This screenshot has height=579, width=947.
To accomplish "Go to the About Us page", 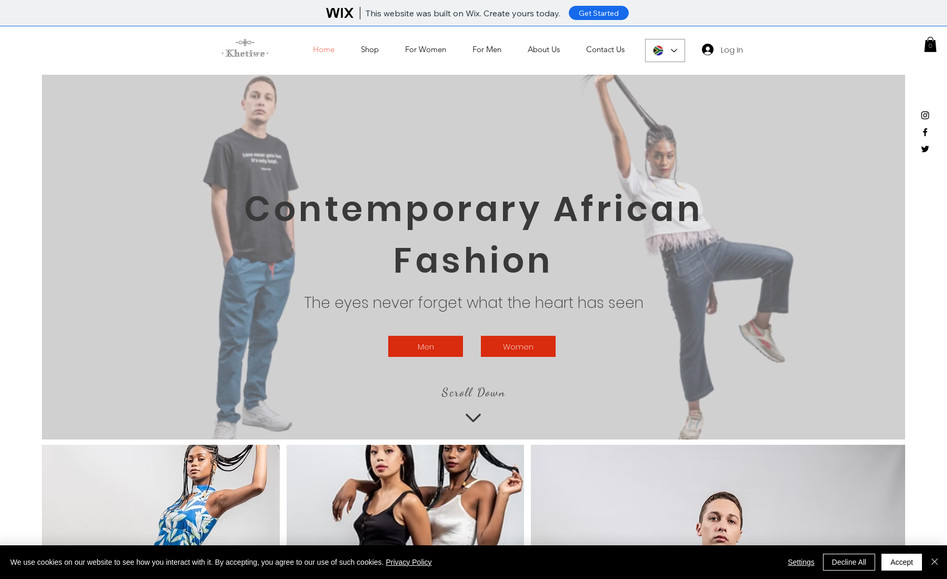I will tap(544, 50).
